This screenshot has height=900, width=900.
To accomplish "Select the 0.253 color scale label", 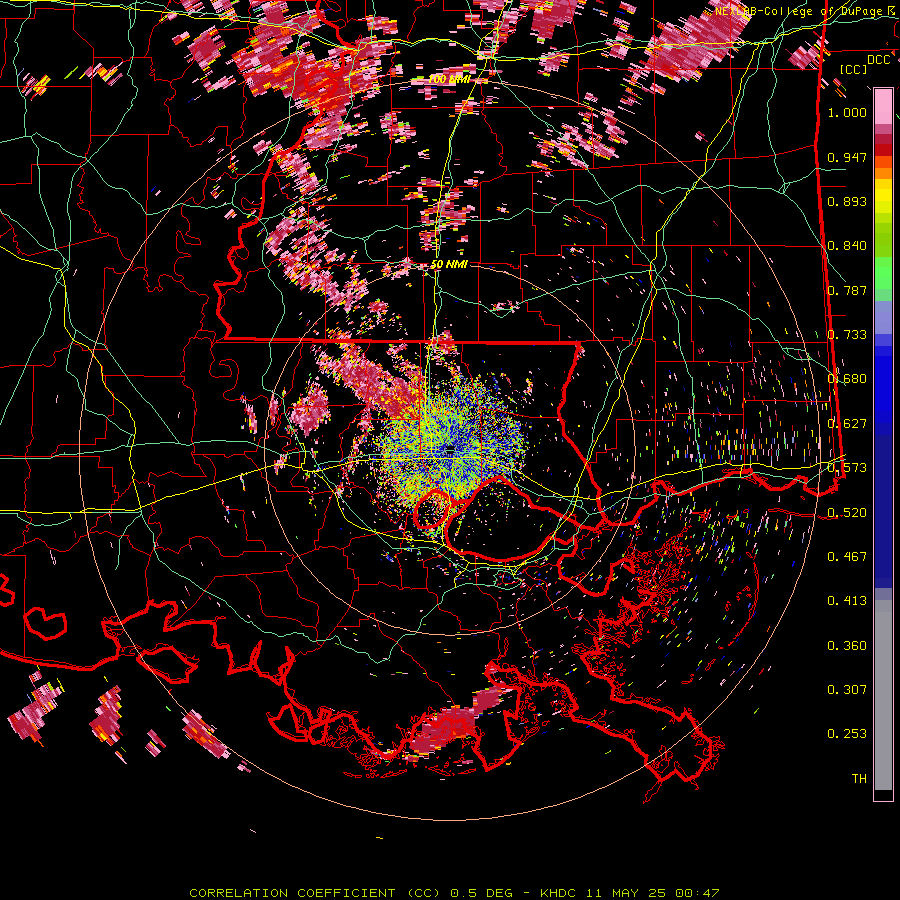I will pos(847,734).
